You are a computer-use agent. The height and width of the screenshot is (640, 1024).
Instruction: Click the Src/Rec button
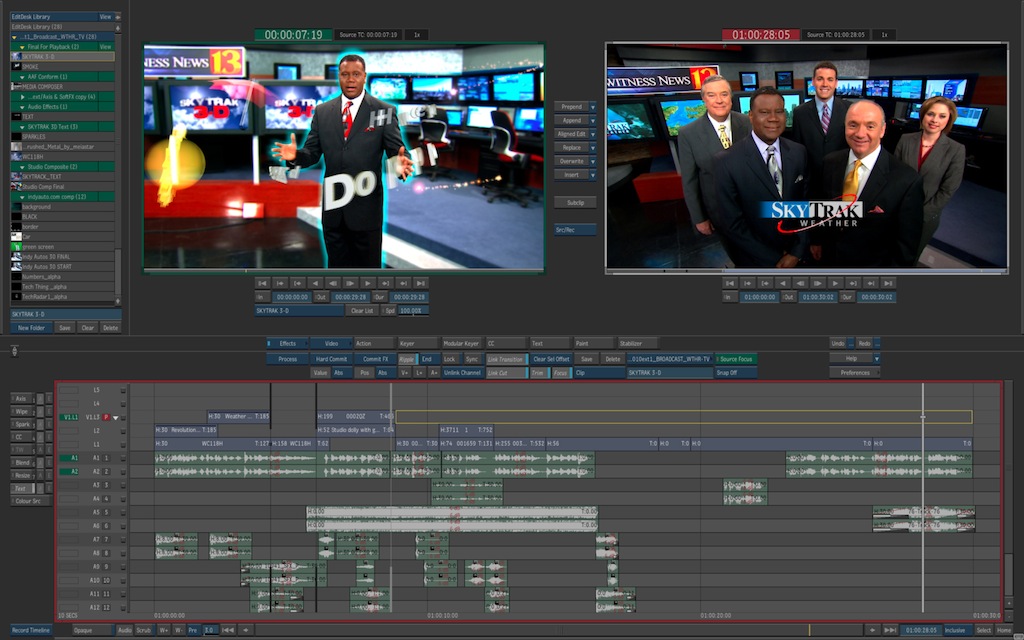575,230
